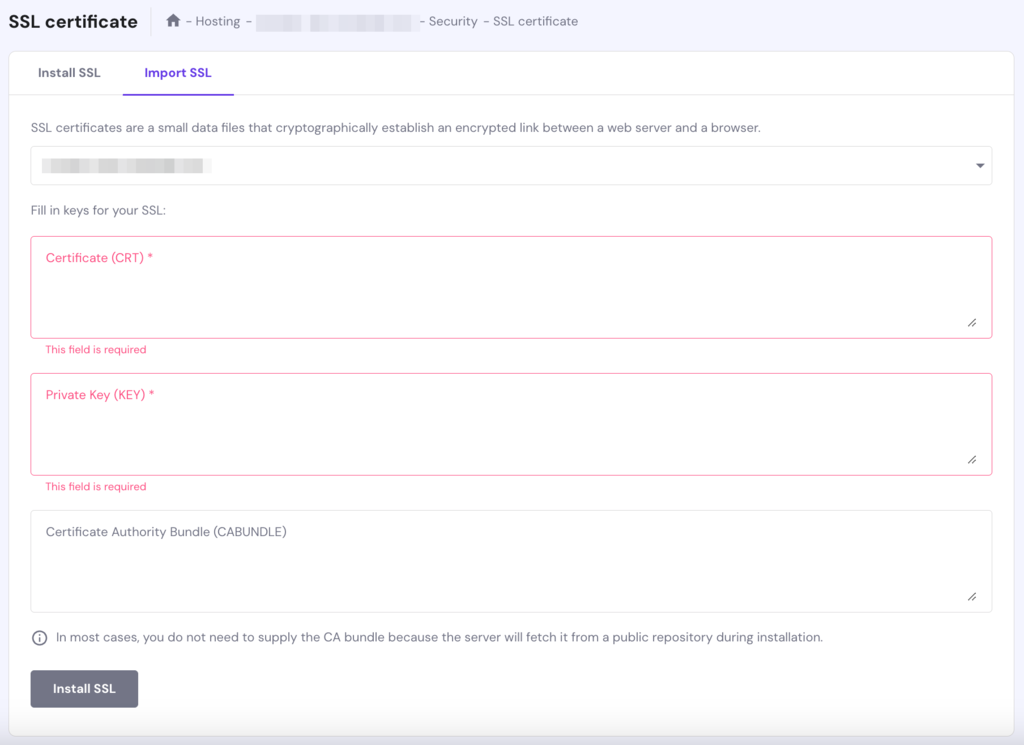Click Security in the breadcrumb trail
This screenshot has width=1024, height=745.
click(x=452, y=20)
